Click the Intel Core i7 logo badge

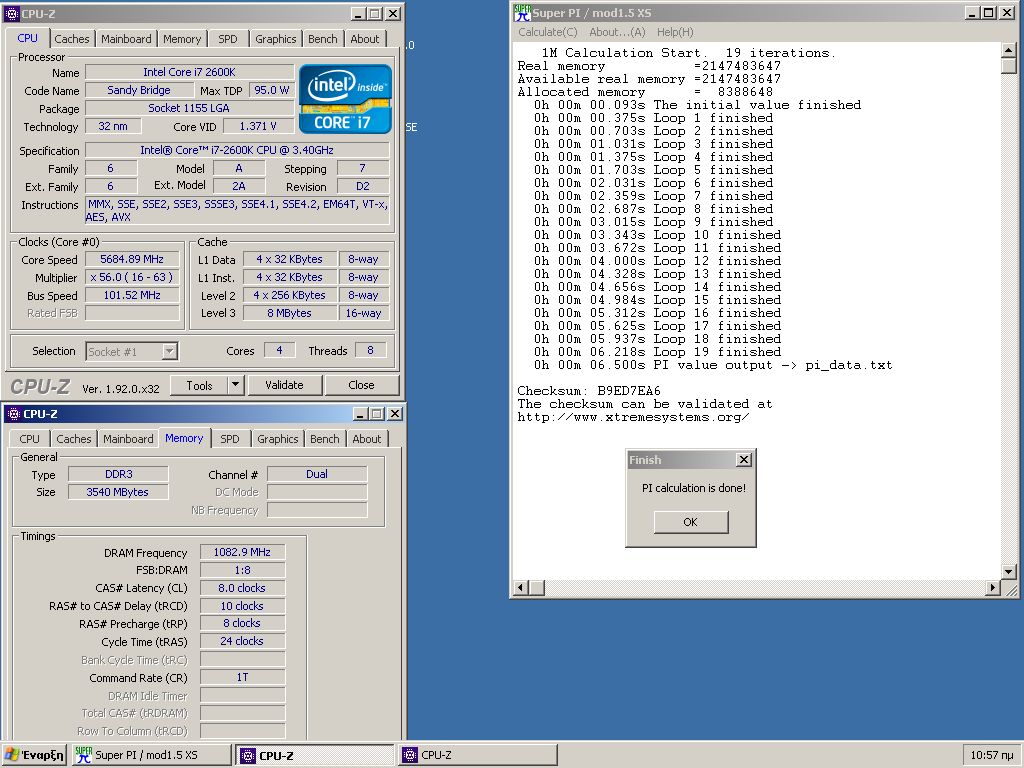click(x=345, y=99)
